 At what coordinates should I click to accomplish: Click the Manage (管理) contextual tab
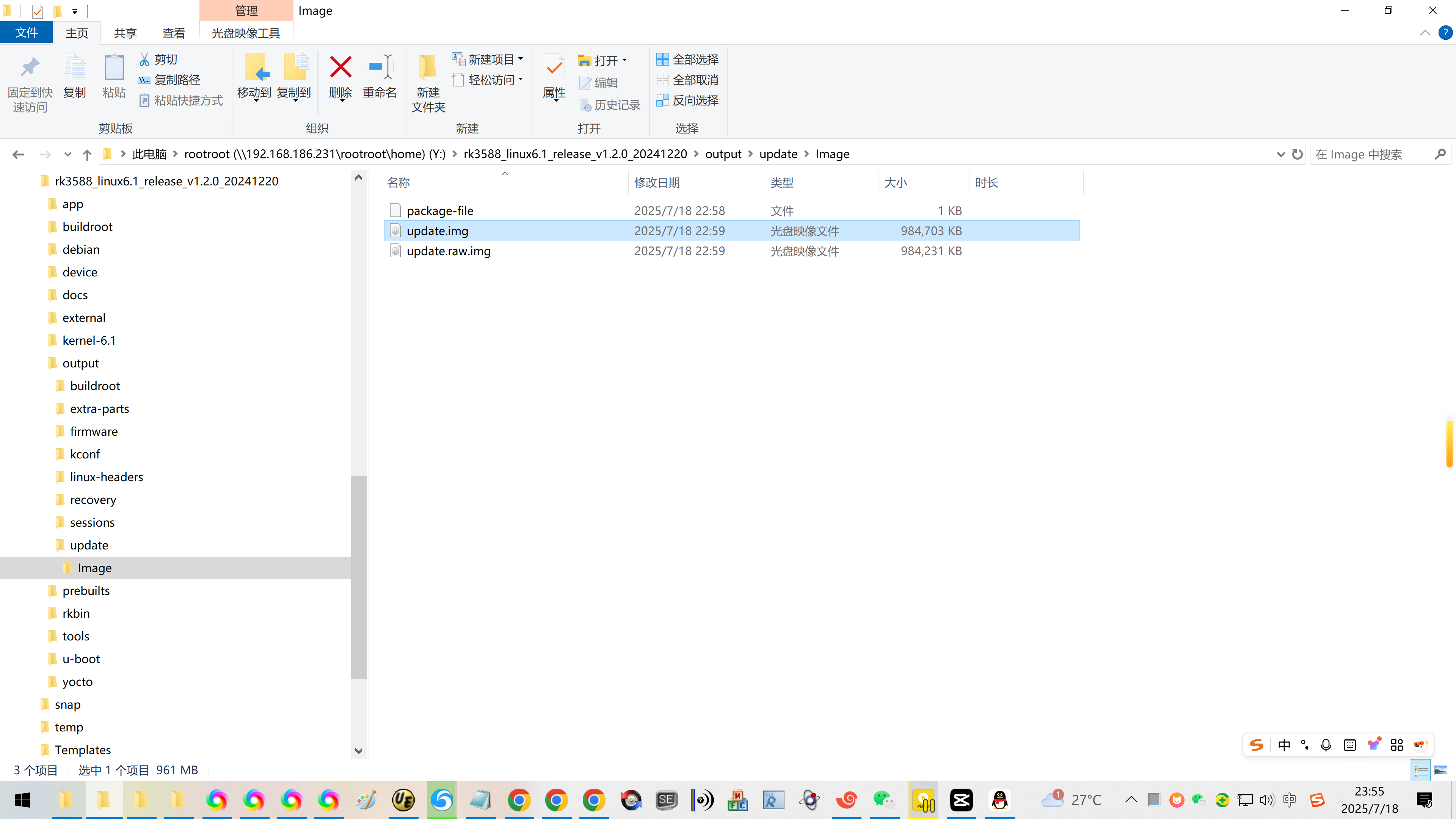click(x=246, y=11)
